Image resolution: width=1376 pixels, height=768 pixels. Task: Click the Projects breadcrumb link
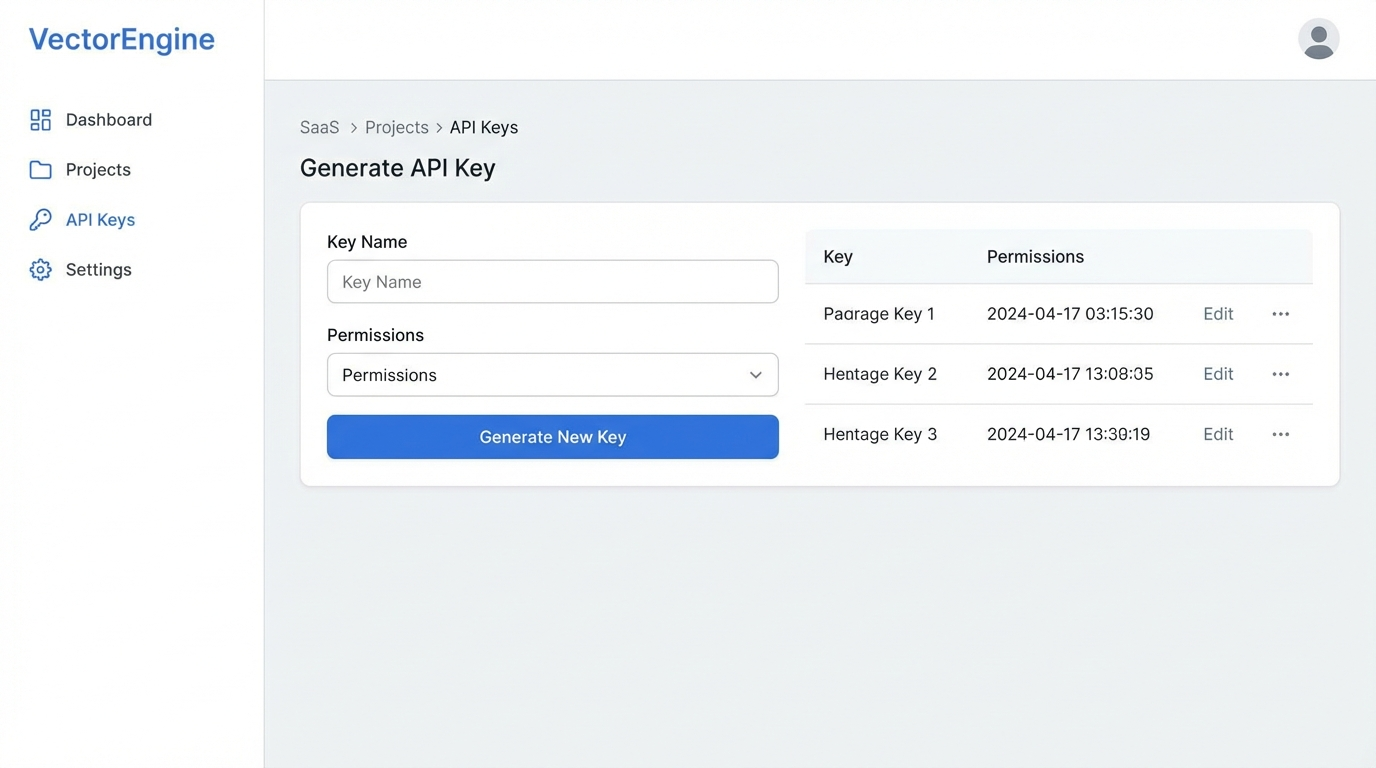[x=396, y=127]
